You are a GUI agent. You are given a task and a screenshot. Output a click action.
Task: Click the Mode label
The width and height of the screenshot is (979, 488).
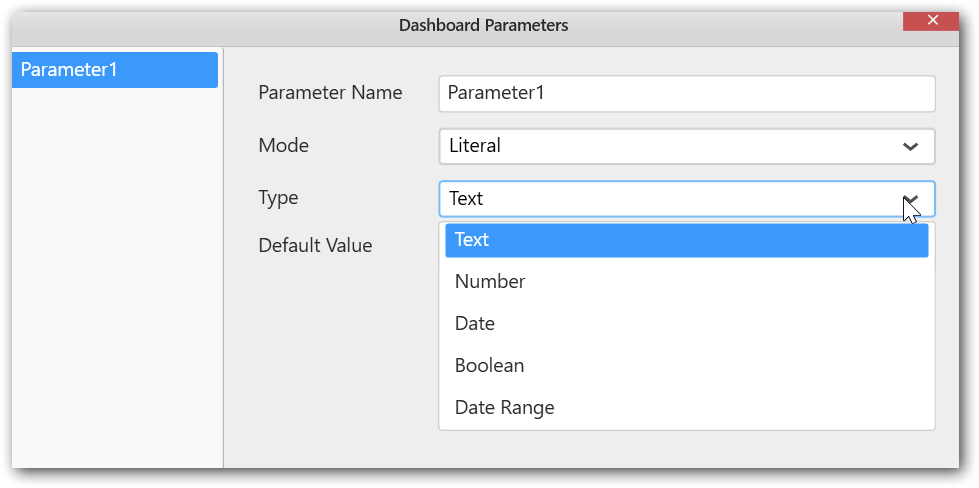283,145
